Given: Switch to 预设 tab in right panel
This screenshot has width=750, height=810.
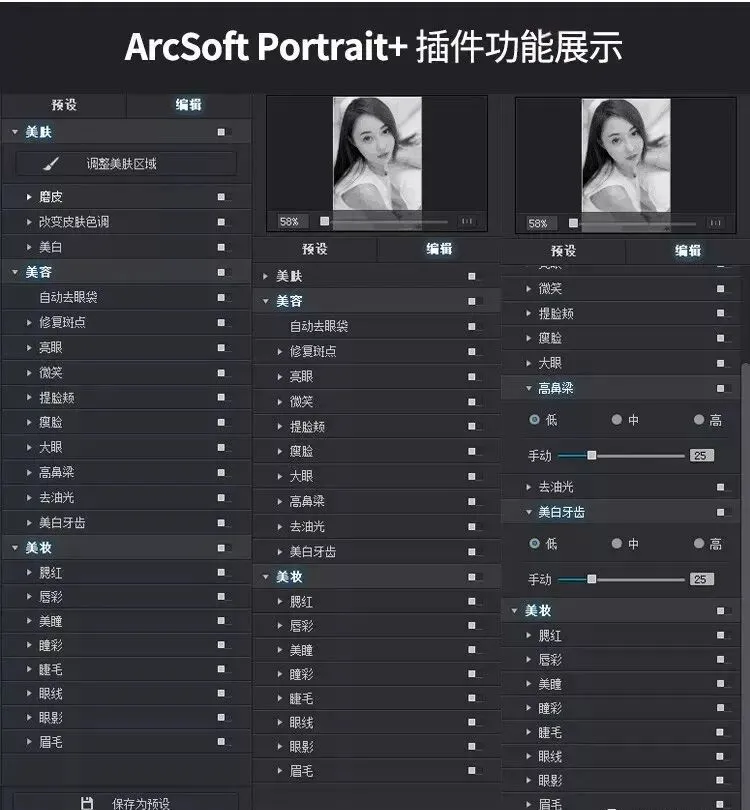Looking at the screenshot, I should tap(563, 251).
